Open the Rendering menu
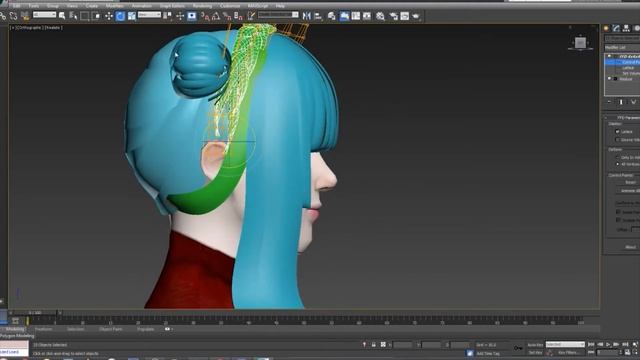 click(x=202, y=6)
